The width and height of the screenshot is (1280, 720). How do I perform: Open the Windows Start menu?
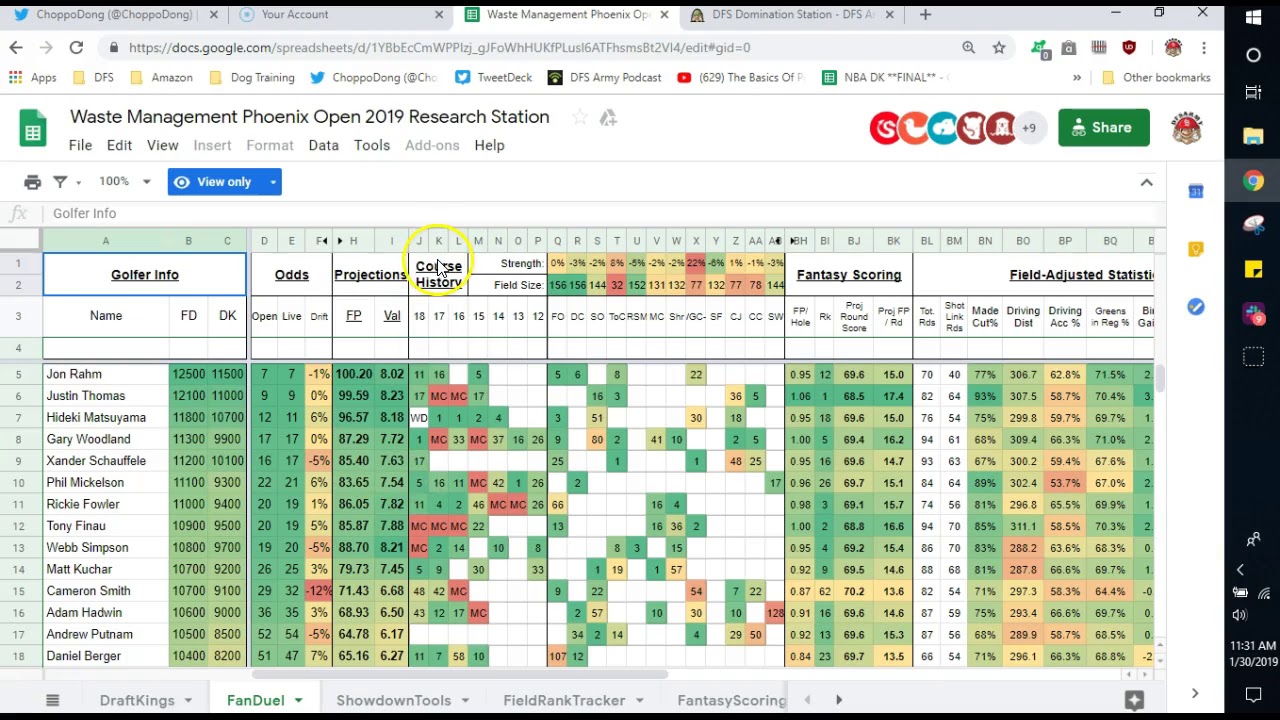click(1253, 17)
